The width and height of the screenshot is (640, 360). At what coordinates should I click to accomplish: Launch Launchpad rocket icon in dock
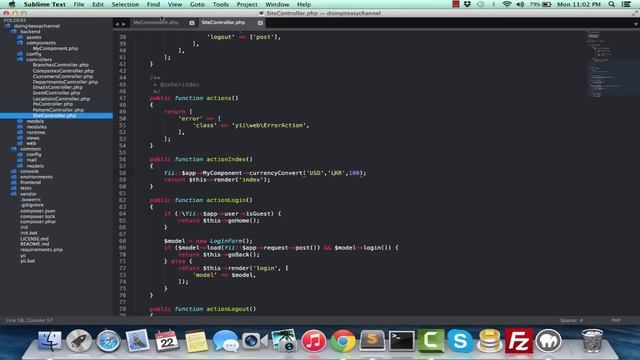pyautogui.click(x=79, y=340)
